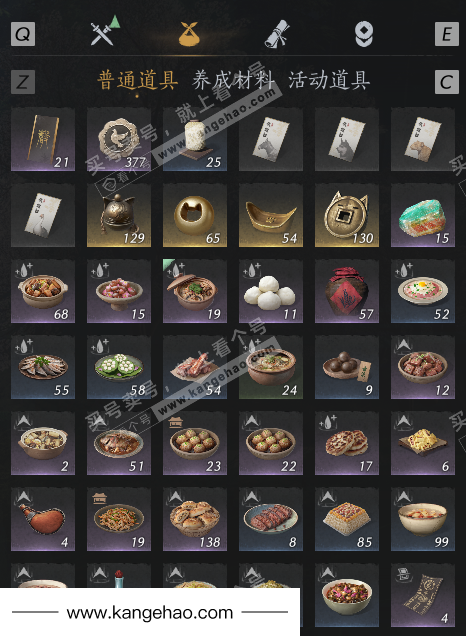The image size is (466, 636).
Task: Select the cat-eared coin with 130
Action: click(x=347, y=215)
